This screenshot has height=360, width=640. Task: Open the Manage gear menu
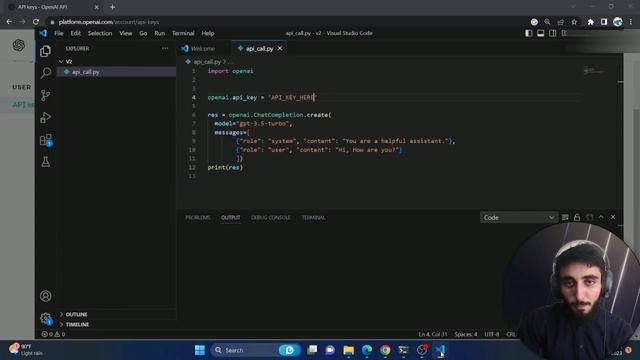(46, 318)
